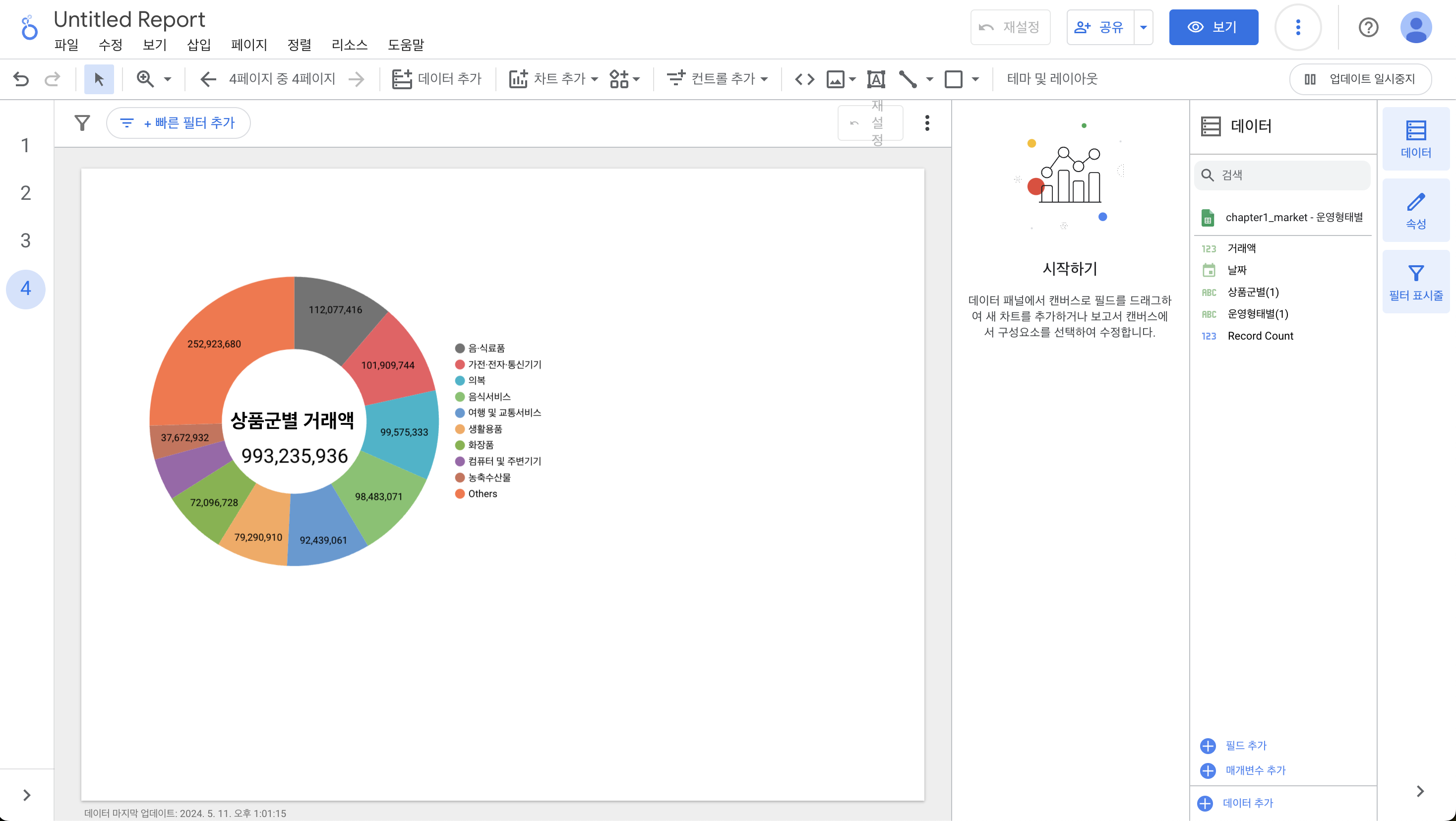Click the orange Others legend swatch

[x=460, y=494]
